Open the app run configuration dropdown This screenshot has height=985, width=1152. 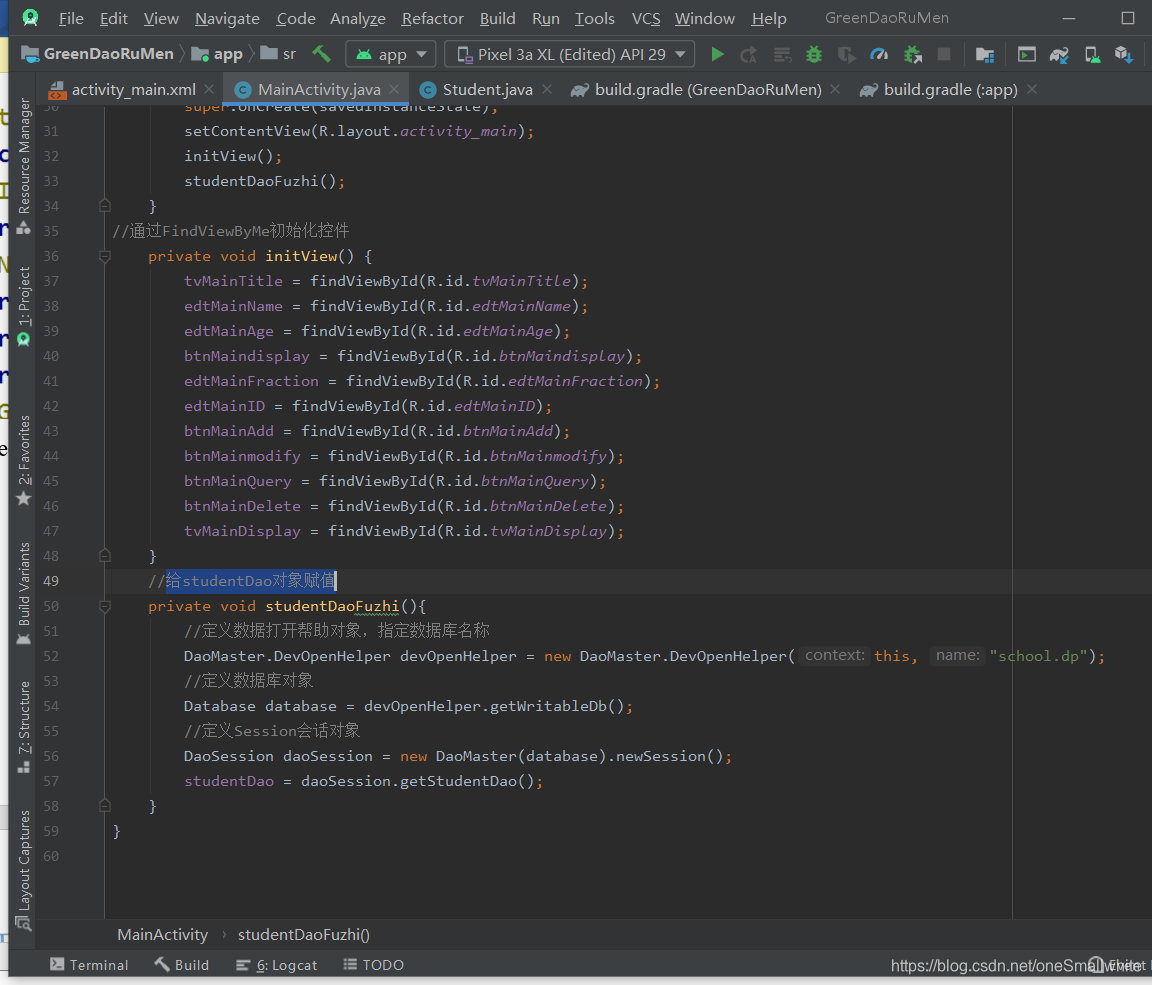pos(391,54)
